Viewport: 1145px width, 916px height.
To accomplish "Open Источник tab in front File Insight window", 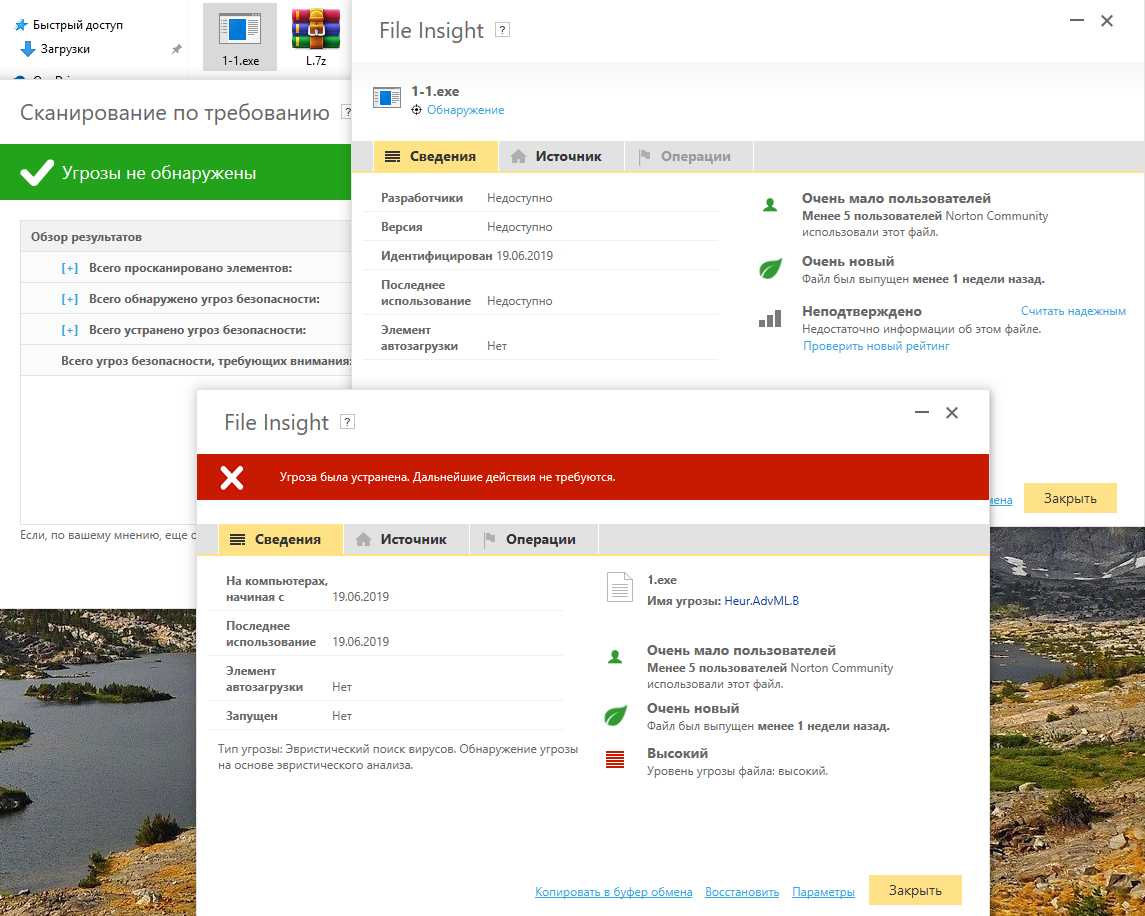I will click(406, 539).
